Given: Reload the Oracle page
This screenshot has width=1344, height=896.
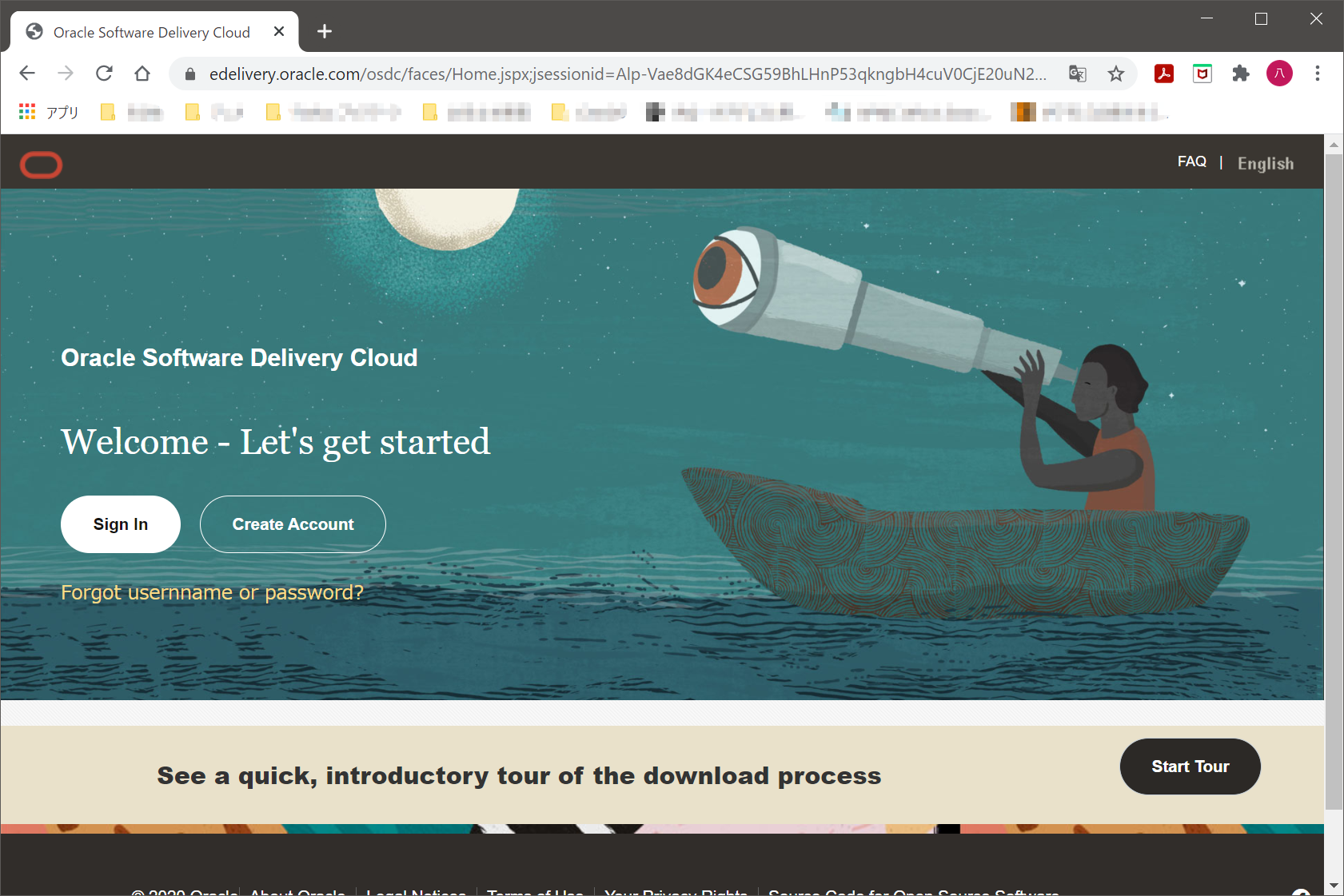Looking at the screenshot, I should (x=104, y=74).
